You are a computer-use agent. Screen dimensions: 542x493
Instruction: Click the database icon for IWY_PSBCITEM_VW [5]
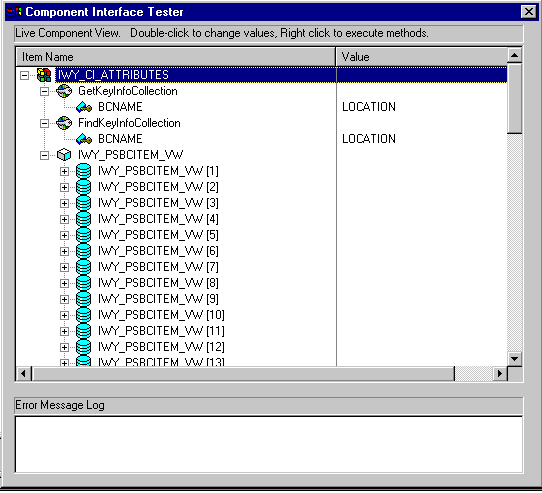point(83,235)
